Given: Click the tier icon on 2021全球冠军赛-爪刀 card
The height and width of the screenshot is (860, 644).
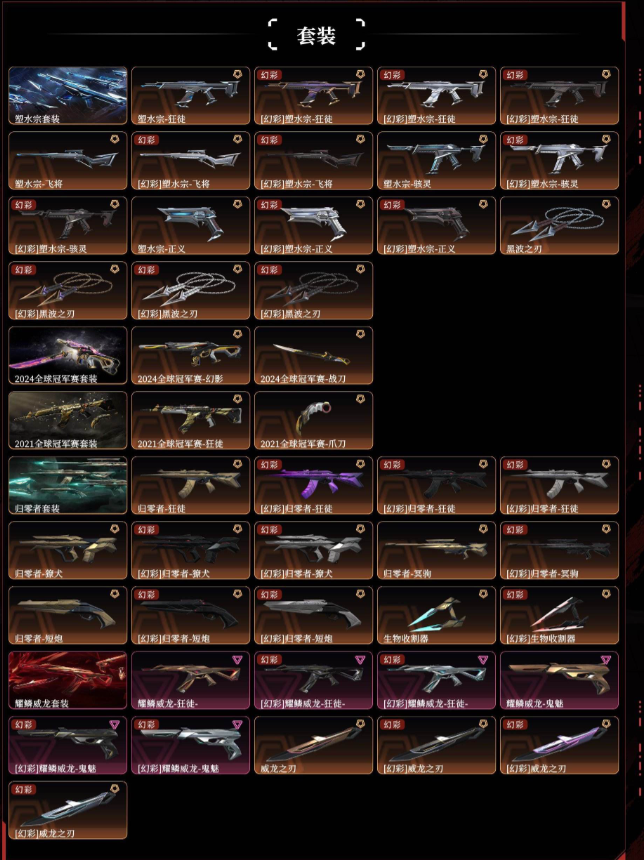Looking at the screenshot, I should [x=360, y=399].
